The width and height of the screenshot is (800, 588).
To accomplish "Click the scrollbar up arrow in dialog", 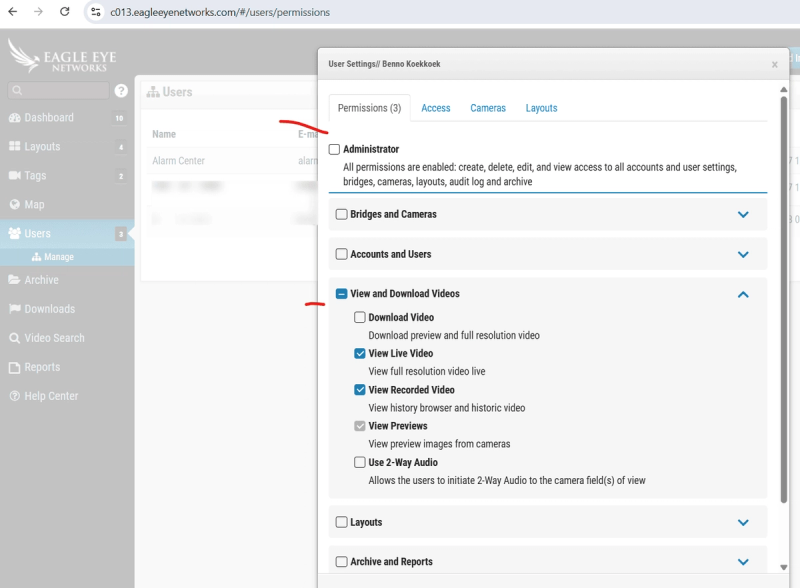I will [x=784, y=89].
